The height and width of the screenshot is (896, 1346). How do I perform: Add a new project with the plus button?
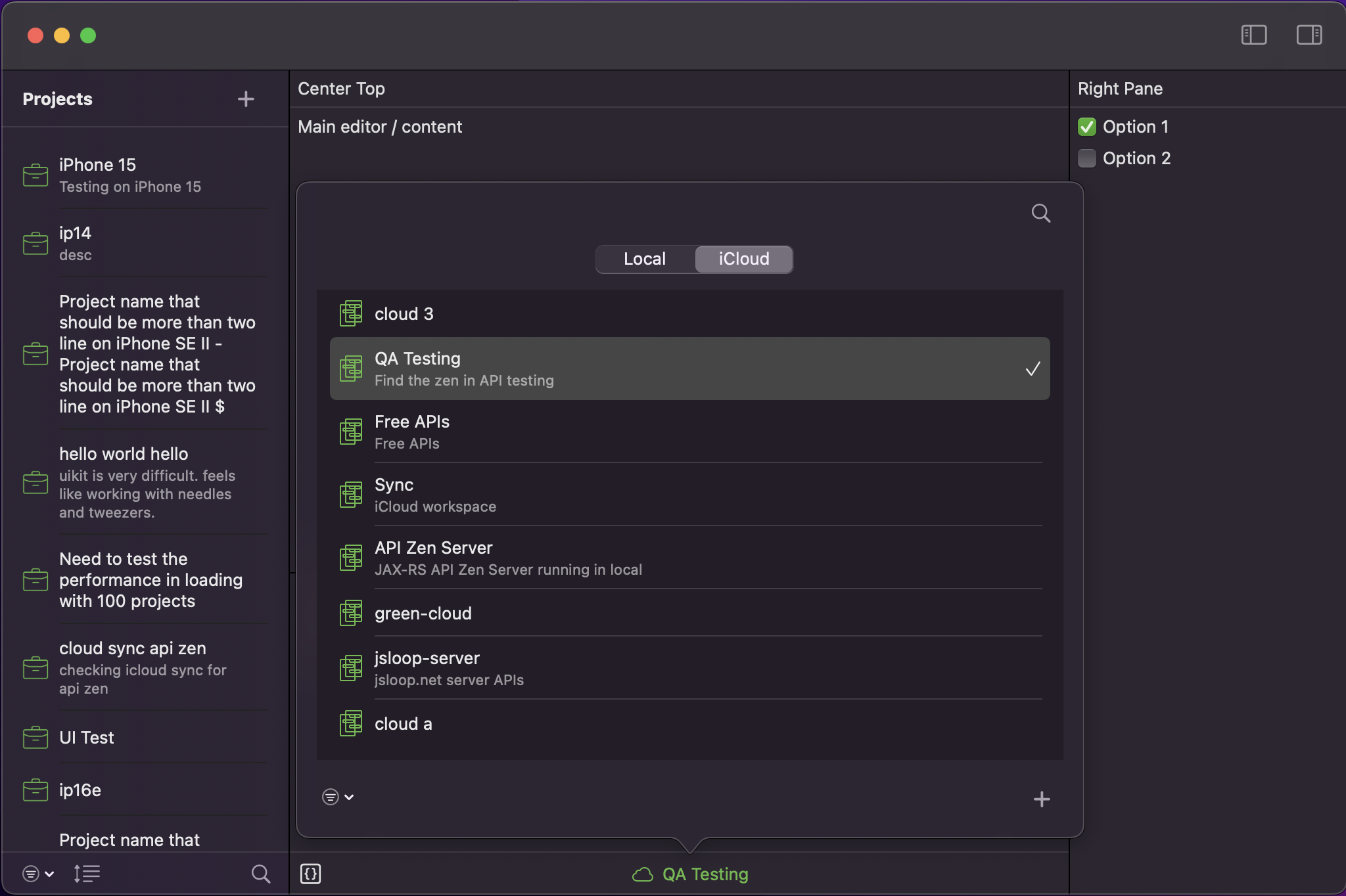pos(244,99)
